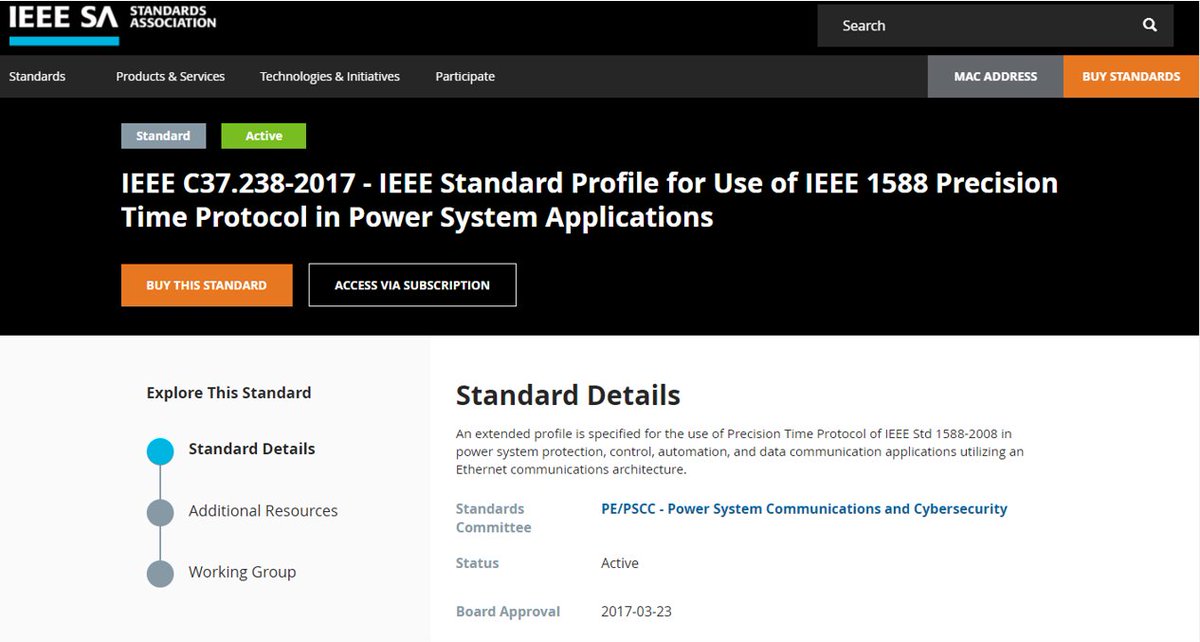Click the green Active tag
1200x642 pixels.
(263, 136)
